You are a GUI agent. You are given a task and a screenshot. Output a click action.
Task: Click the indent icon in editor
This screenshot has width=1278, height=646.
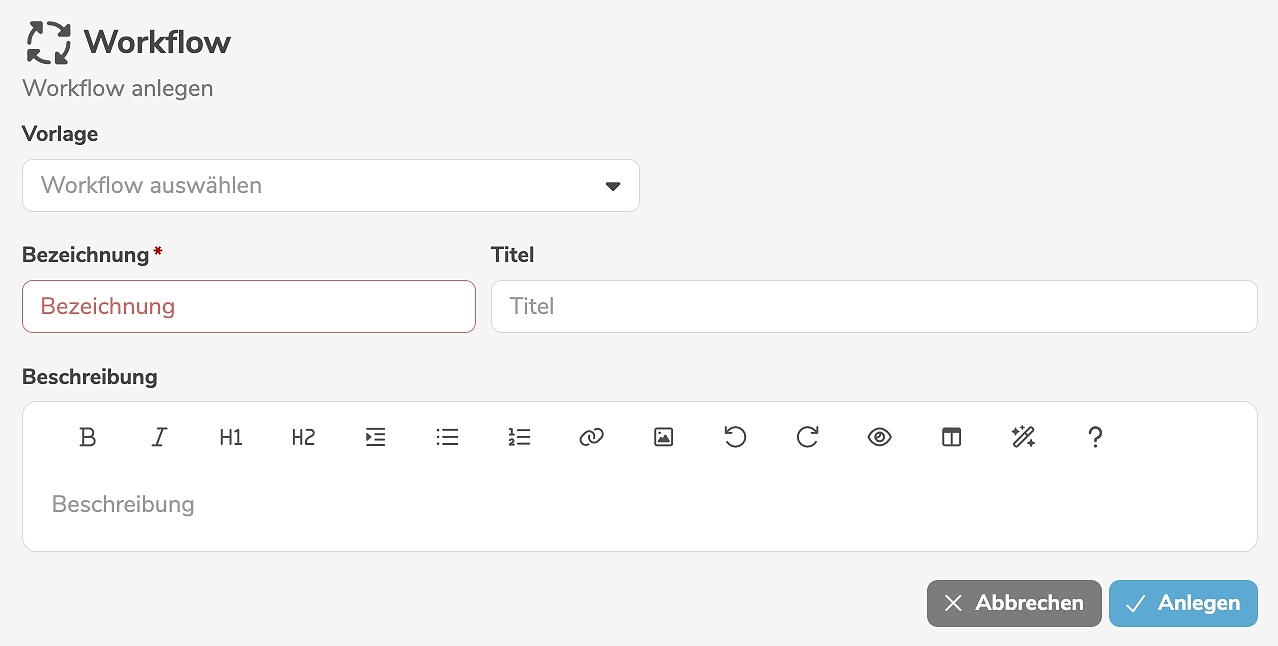(x=375, y=437)
